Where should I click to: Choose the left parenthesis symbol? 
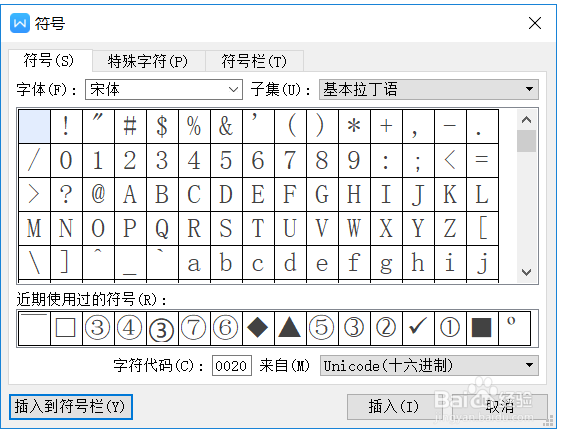[290, 126]
